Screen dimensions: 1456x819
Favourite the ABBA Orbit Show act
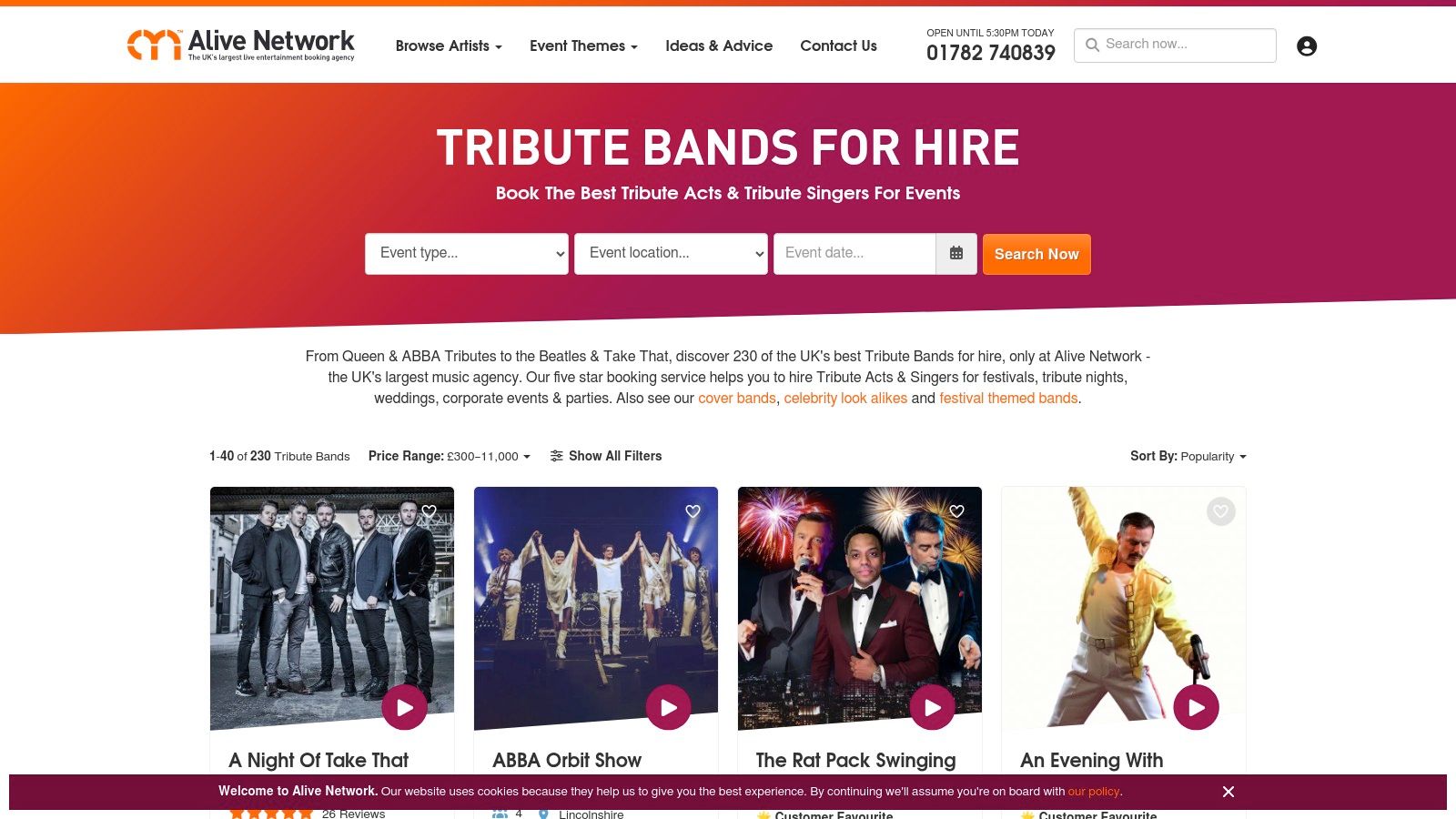click(693, 511)
